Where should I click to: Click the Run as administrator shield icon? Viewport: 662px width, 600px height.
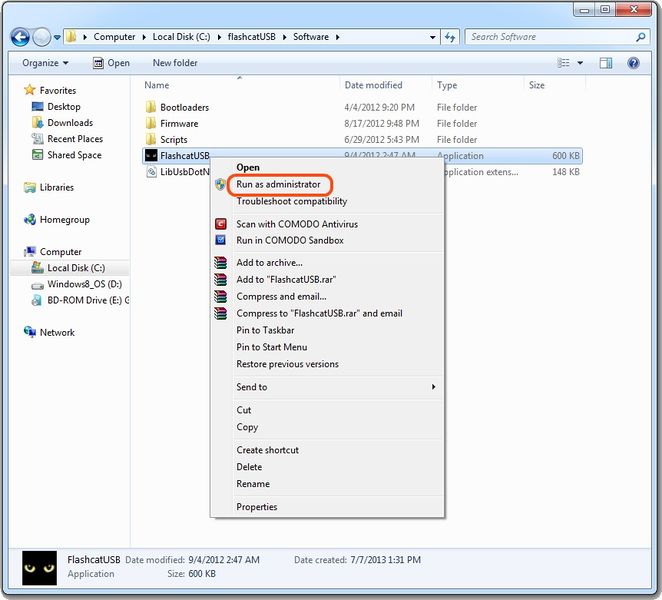coord(221,185)
